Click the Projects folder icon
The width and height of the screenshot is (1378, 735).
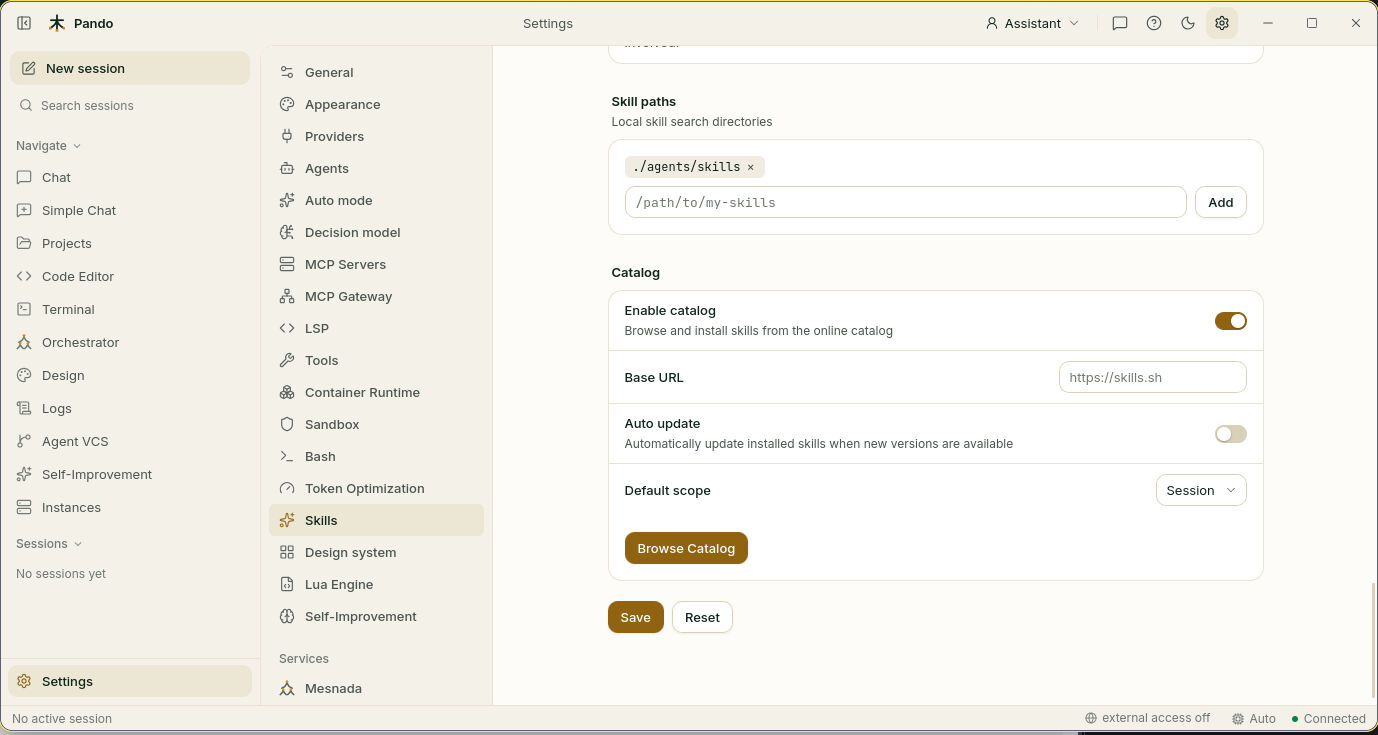point(24,243)
